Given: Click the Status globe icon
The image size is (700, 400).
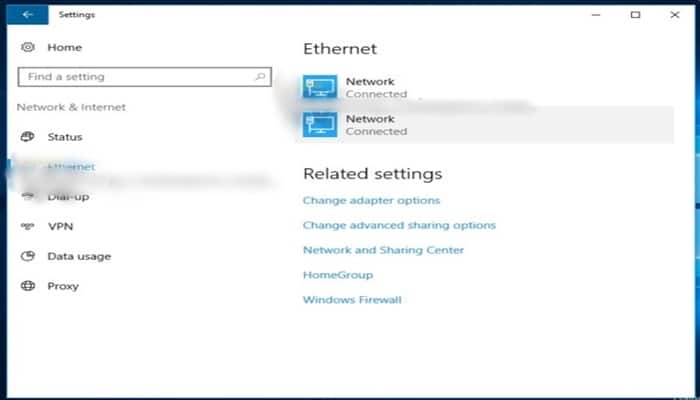Looking at the screenshot, I should (x=28, y=137).
